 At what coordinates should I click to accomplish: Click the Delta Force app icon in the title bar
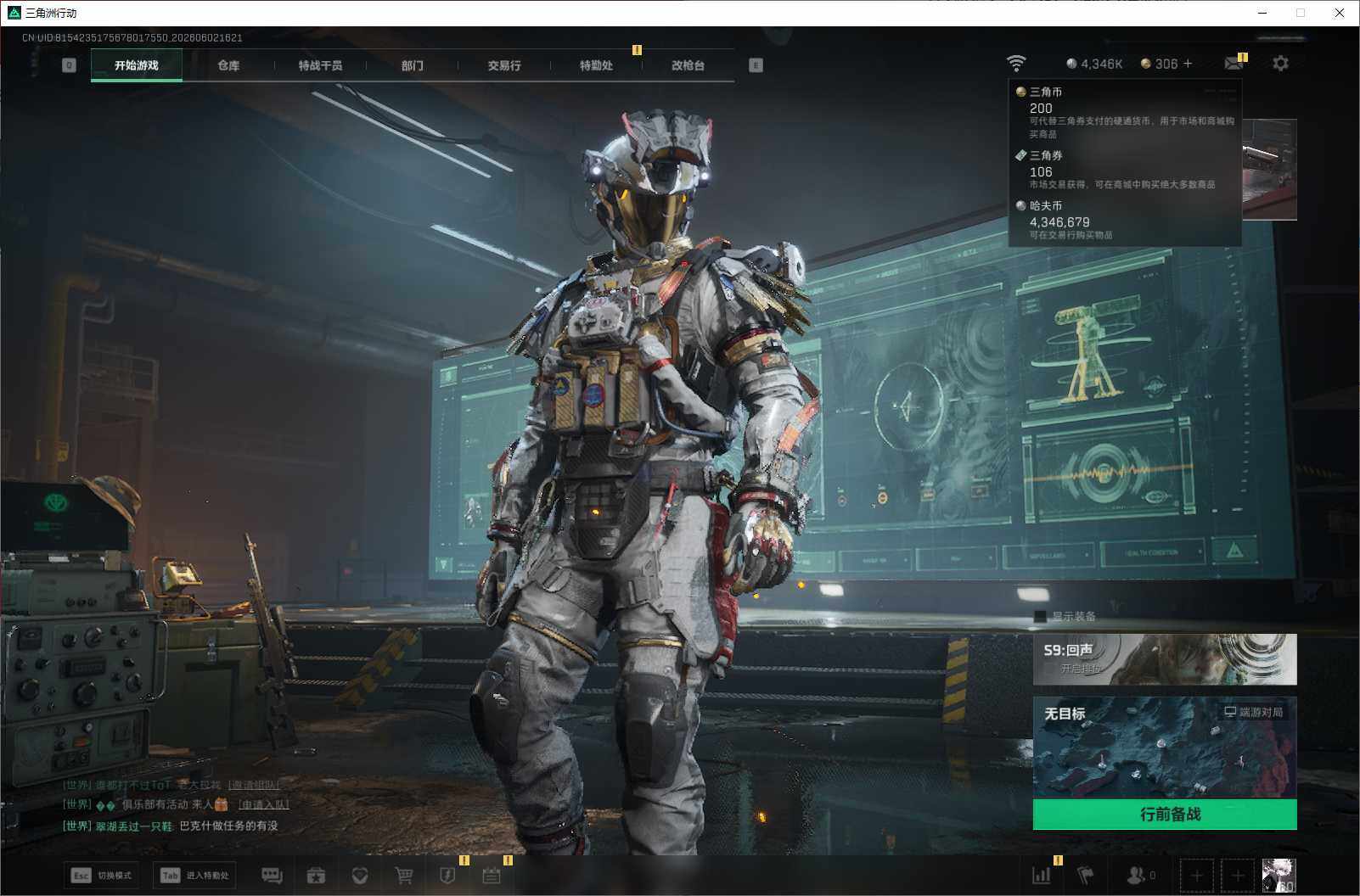[x=14, y=13]
